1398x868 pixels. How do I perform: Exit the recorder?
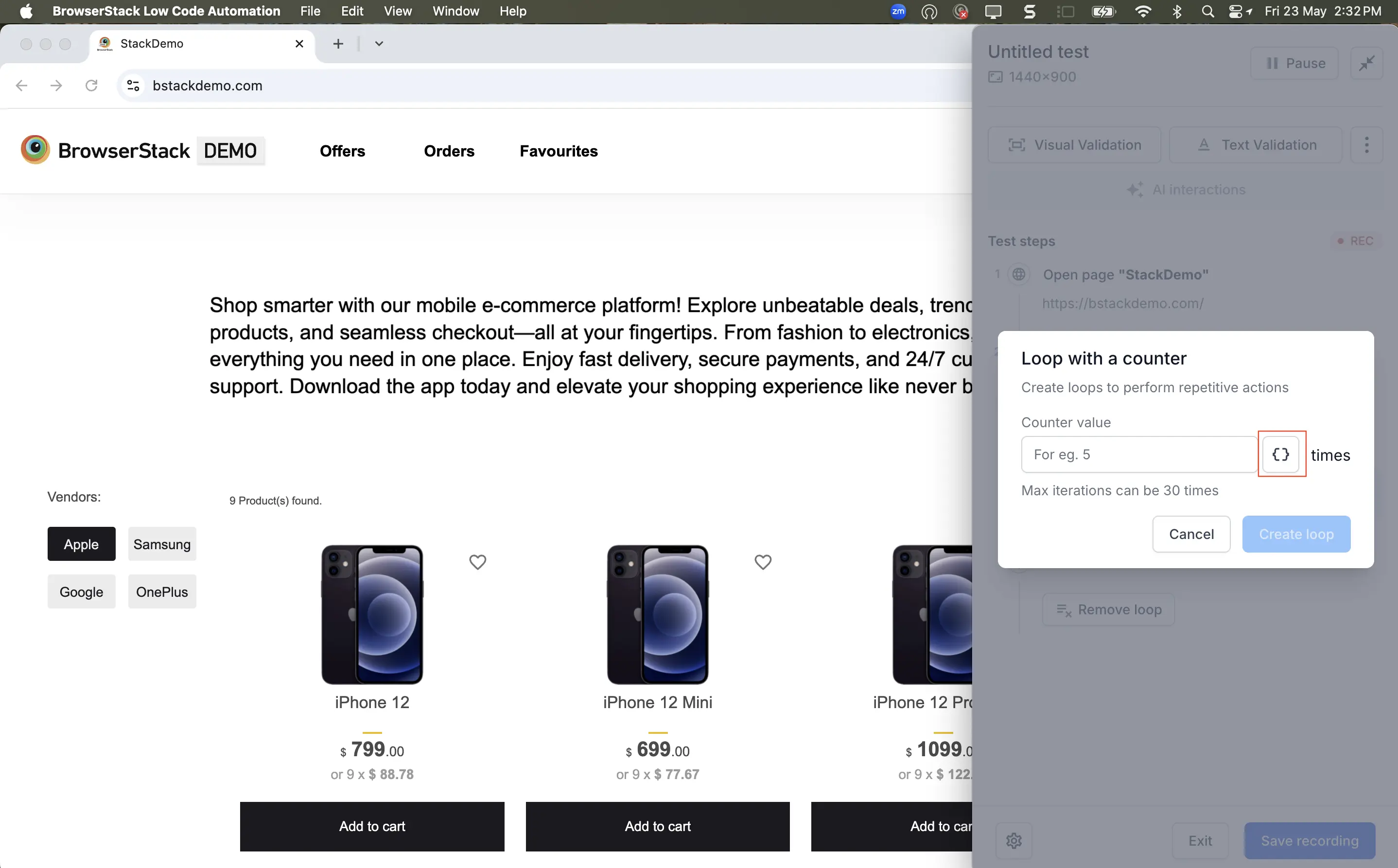pos(1200,840)
